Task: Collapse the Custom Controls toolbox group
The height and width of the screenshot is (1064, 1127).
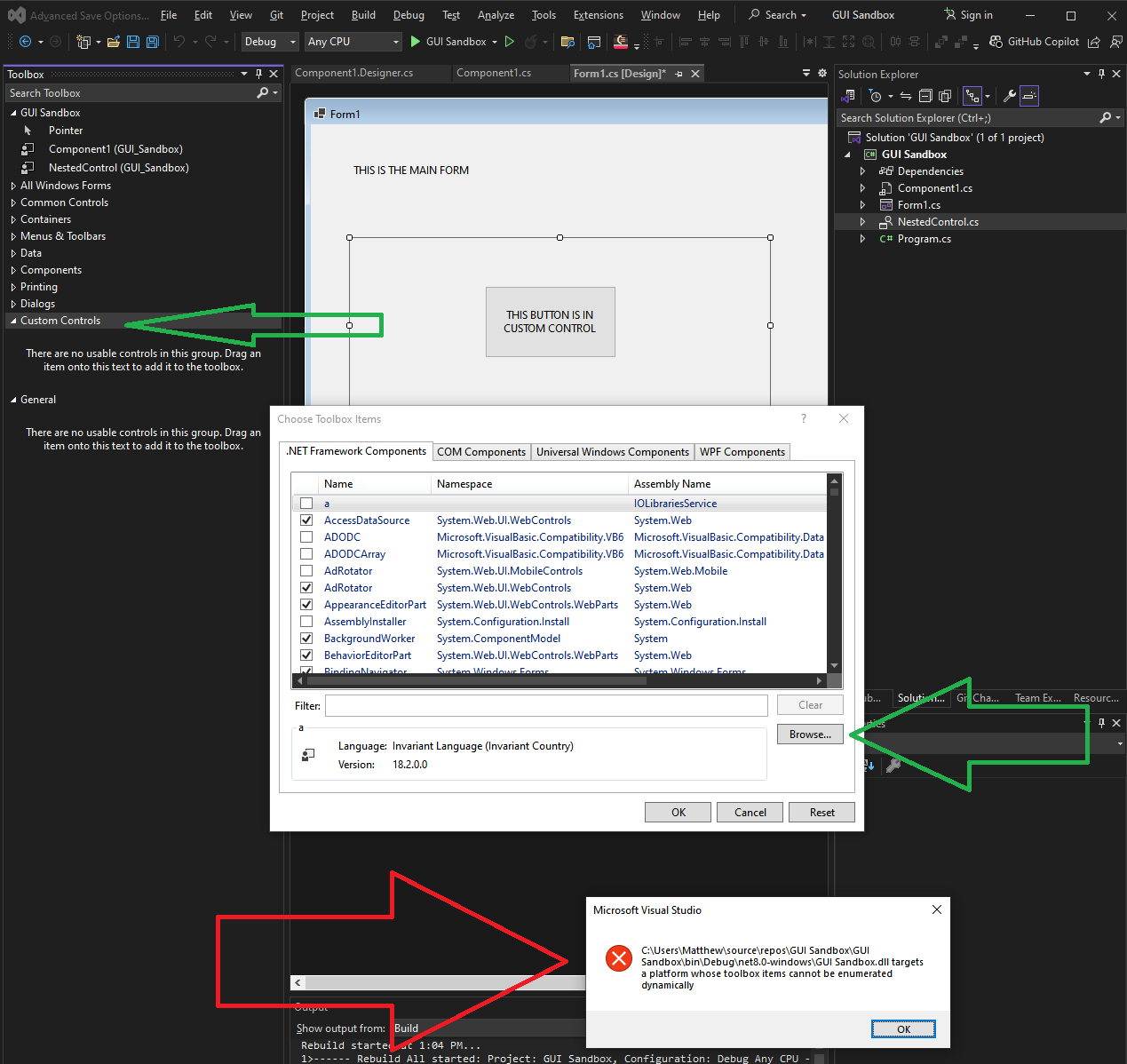Action: [12, 320]
